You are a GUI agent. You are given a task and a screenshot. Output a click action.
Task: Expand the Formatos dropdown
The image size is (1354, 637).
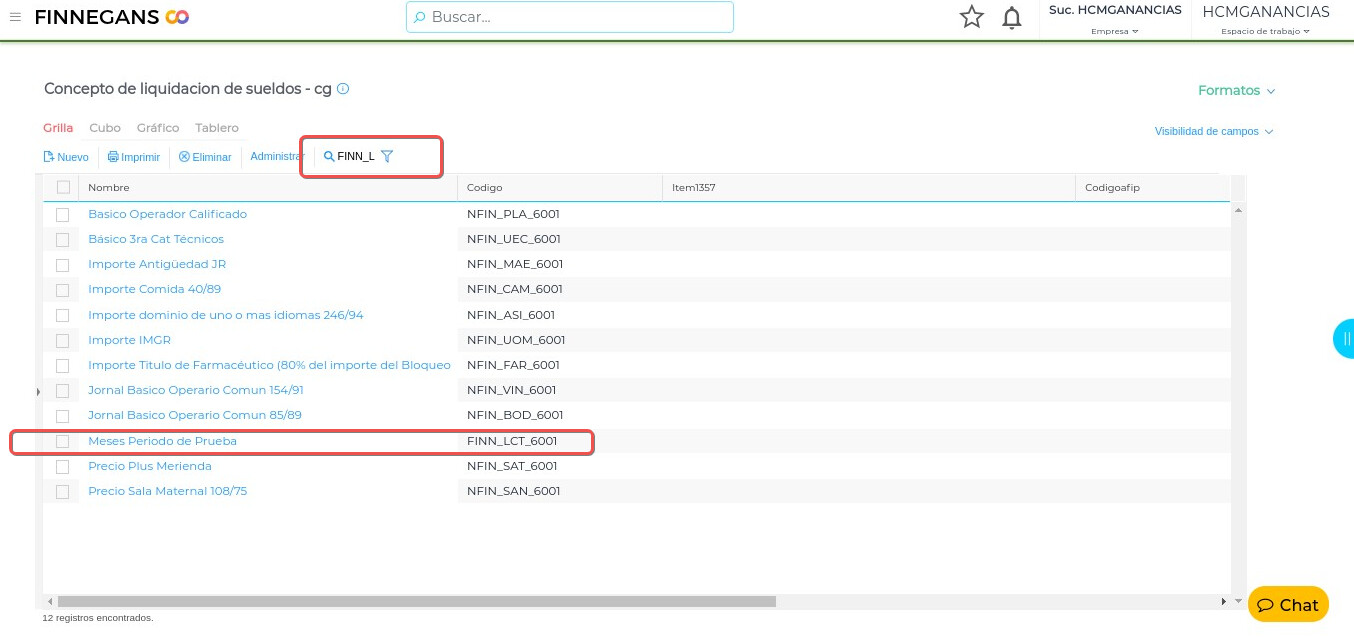[1236, 91]
